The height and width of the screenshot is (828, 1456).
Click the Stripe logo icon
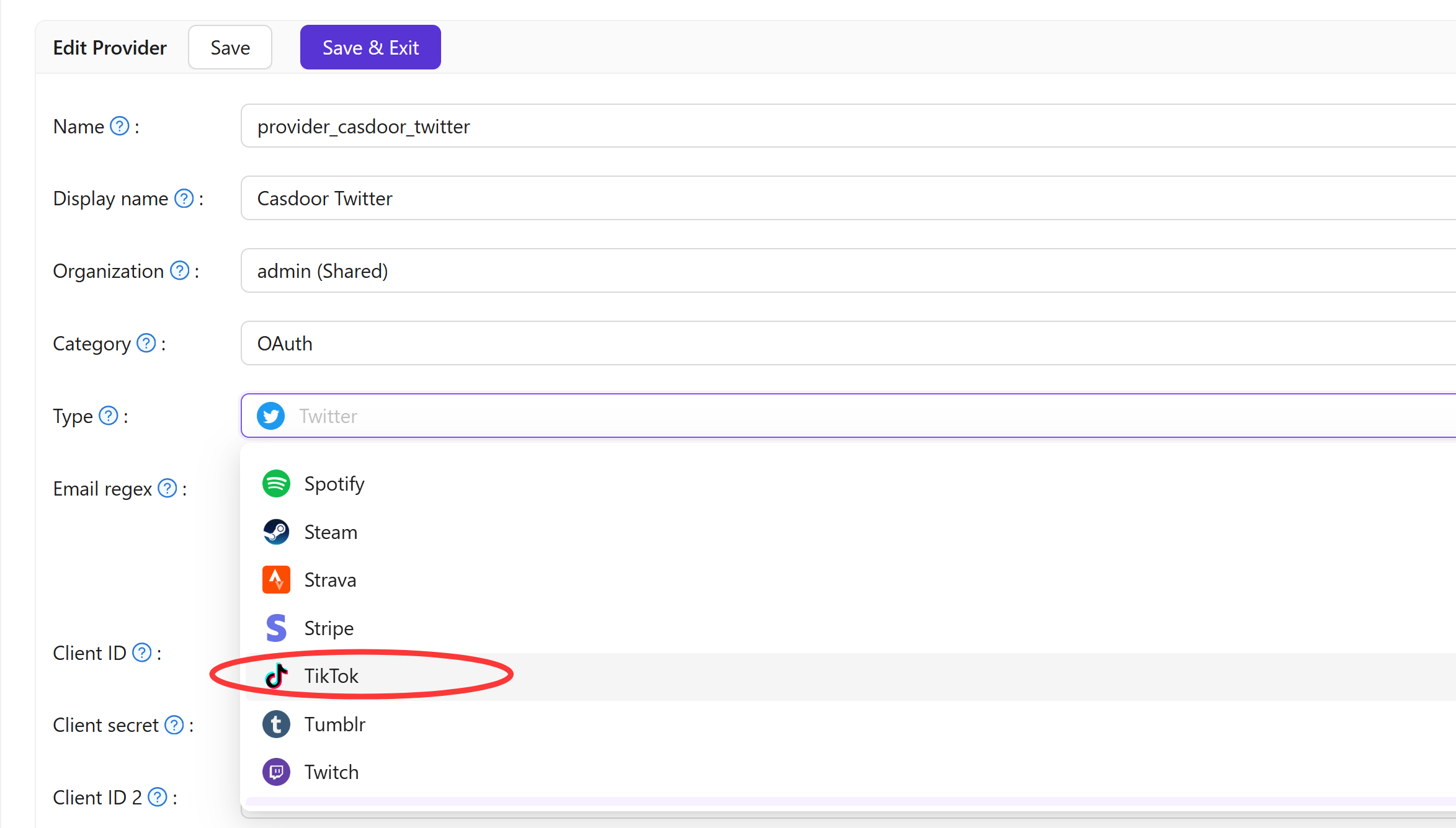tap(276, 628)
